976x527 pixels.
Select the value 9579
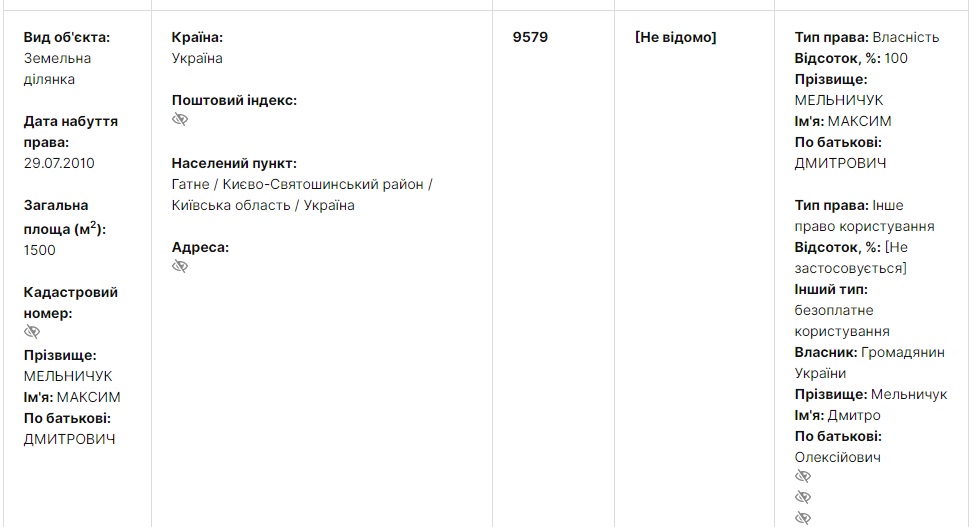coord(530,38)
